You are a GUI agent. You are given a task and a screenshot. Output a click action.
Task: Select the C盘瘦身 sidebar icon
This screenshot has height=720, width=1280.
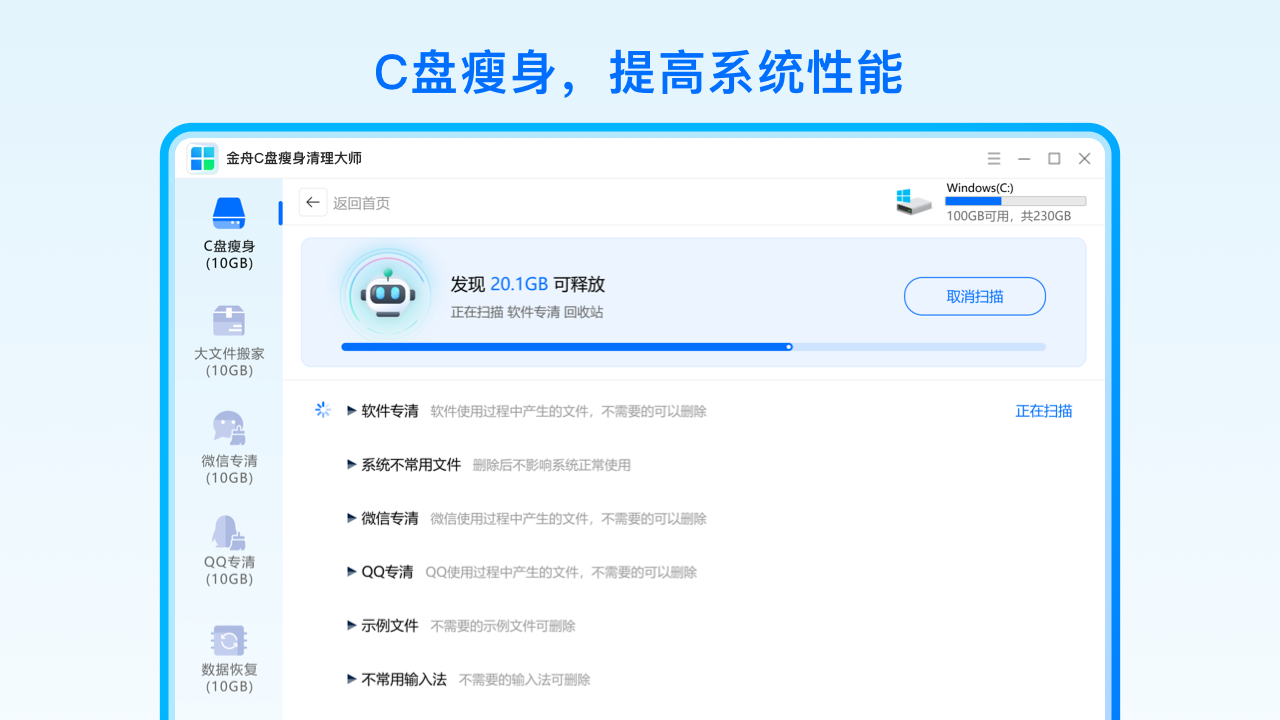[x=229, y=213]
